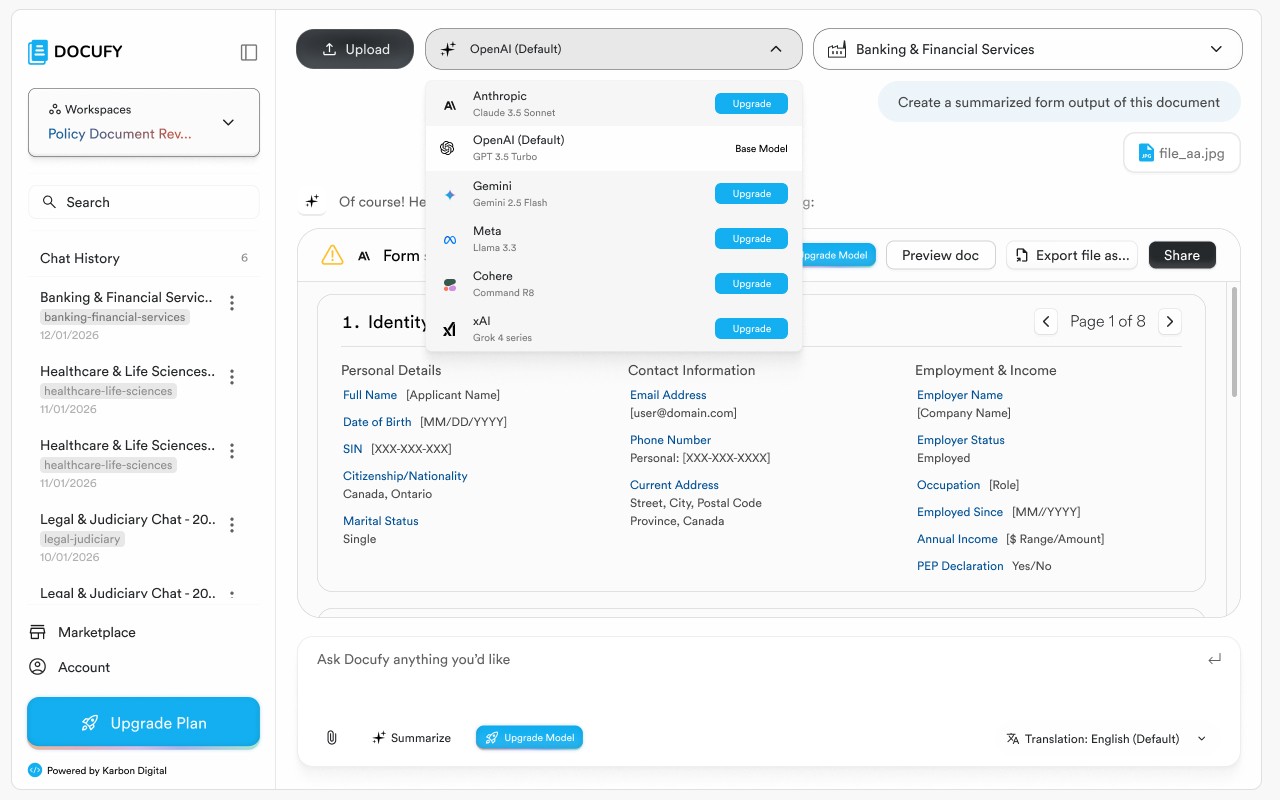Click the attachment paperclip icon
Screen dimensions: 1280x800
tap(332, 738)
